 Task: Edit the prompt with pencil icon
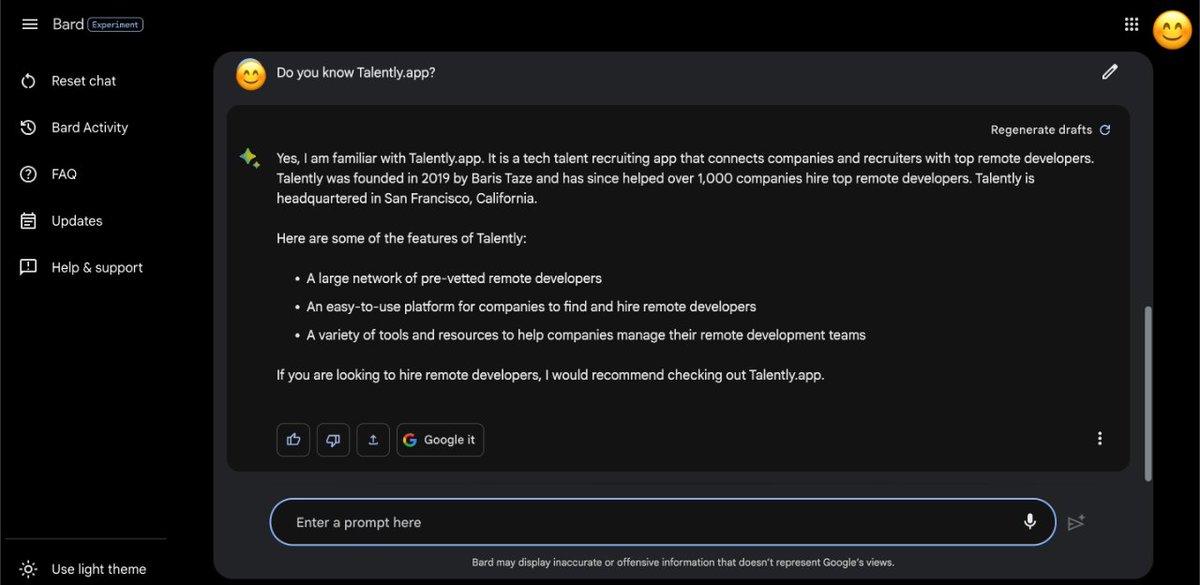tap(1110, 72)
